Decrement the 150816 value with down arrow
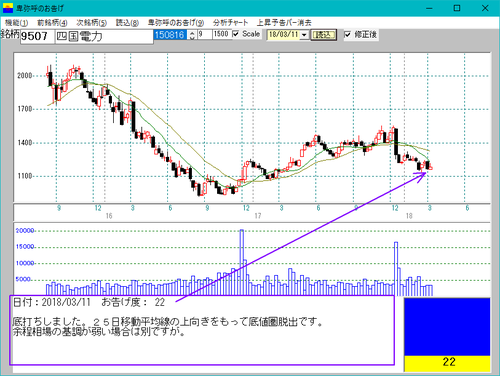Image resolution: width=500 pixels, height=376 pixels. point(192,37)
